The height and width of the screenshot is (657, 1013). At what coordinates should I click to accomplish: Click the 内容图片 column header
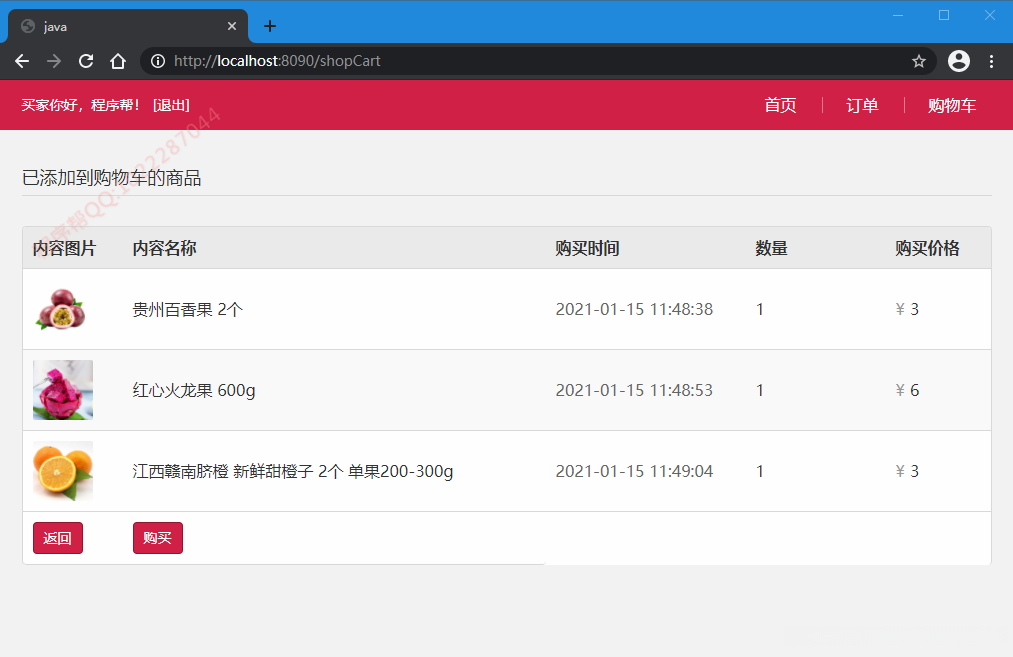tap(65, 248)
